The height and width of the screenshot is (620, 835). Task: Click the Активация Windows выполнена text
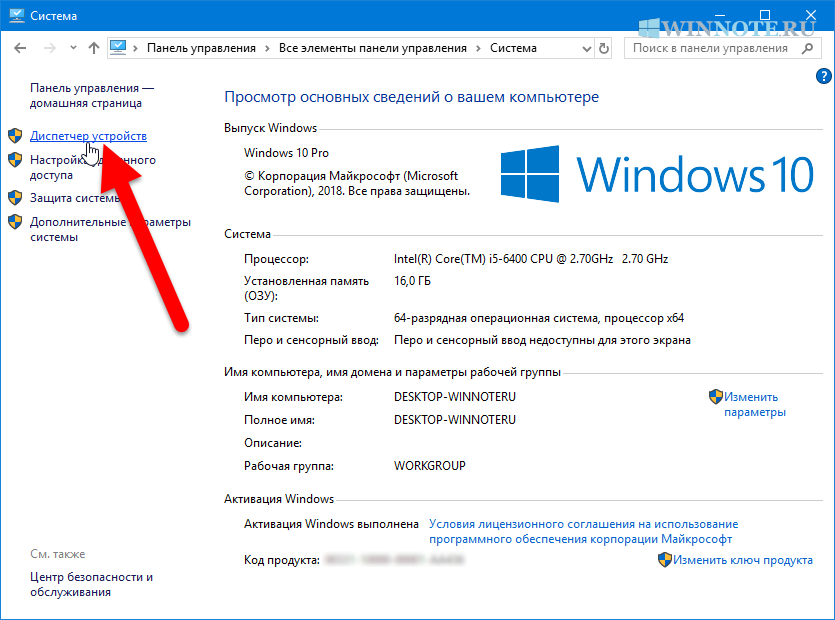pos(331,524)
